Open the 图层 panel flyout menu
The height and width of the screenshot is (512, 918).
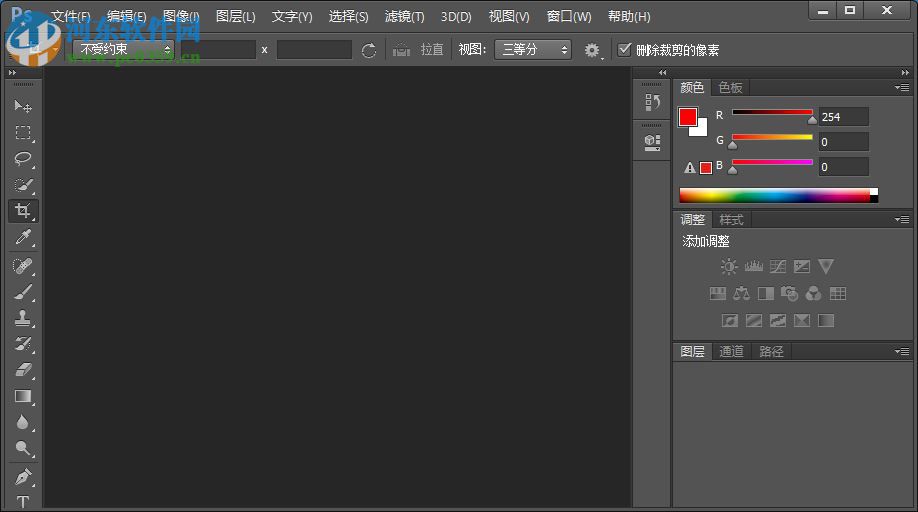pos(902,352)
